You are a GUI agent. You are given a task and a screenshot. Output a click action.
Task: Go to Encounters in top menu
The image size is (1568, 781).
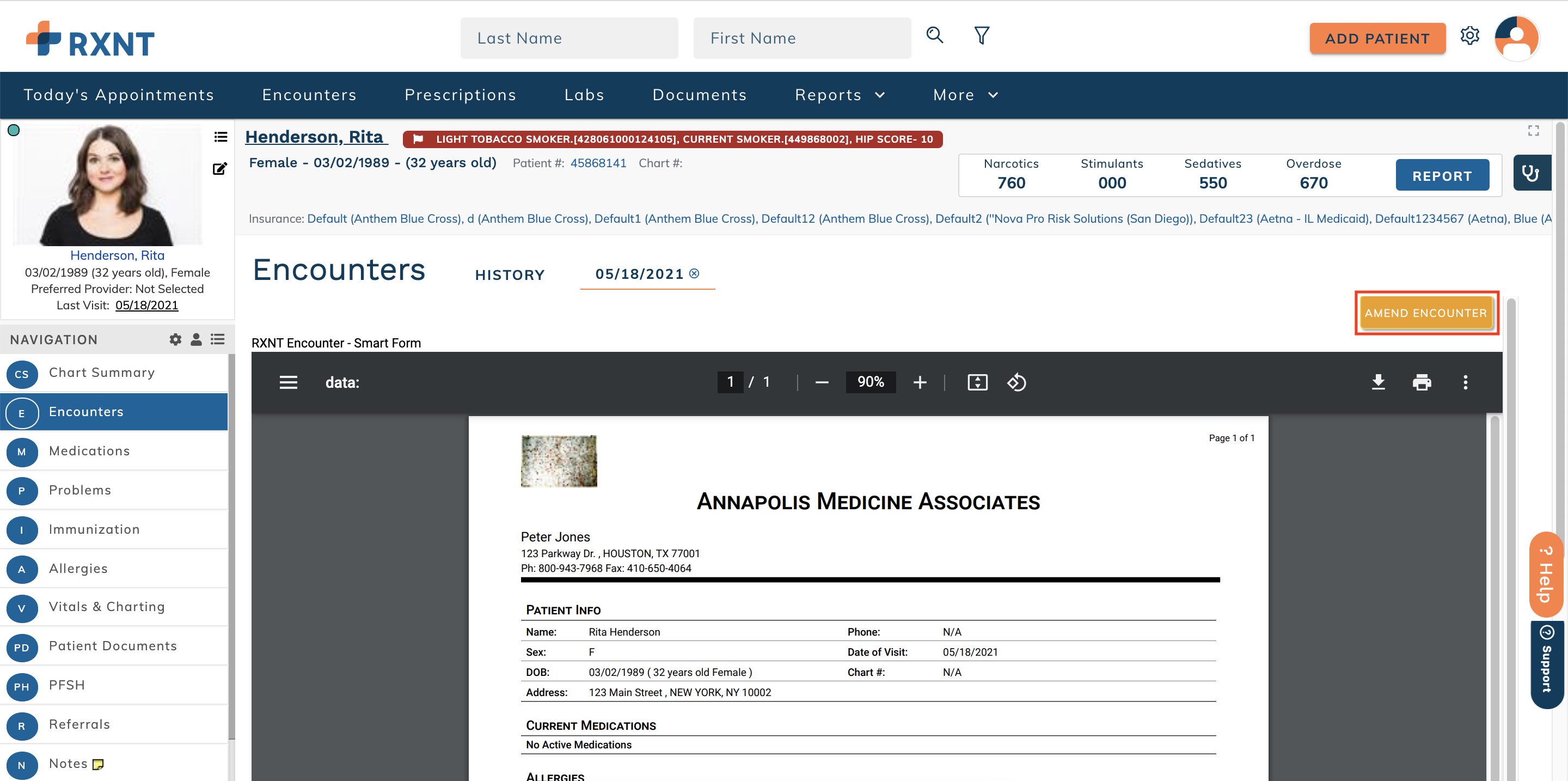coord(309,95)
